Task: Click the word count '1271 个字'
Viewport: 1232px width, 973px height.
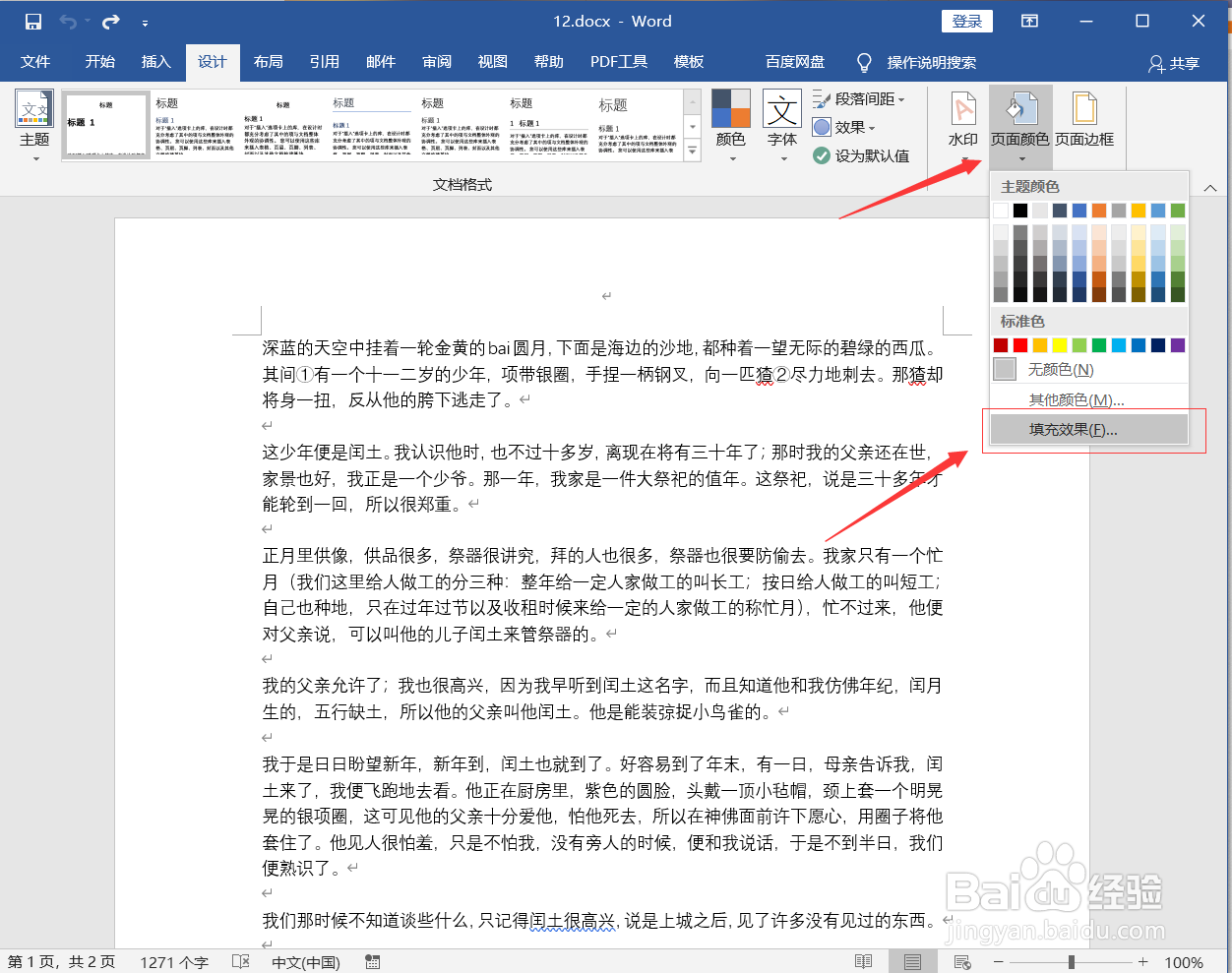Action: pyautogui.click(x=173, y=962)
